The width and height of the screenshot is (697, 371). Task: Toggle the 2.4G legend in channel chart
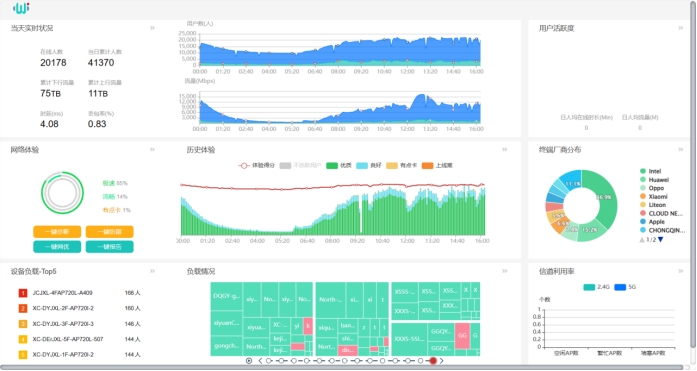pos(597,287)
